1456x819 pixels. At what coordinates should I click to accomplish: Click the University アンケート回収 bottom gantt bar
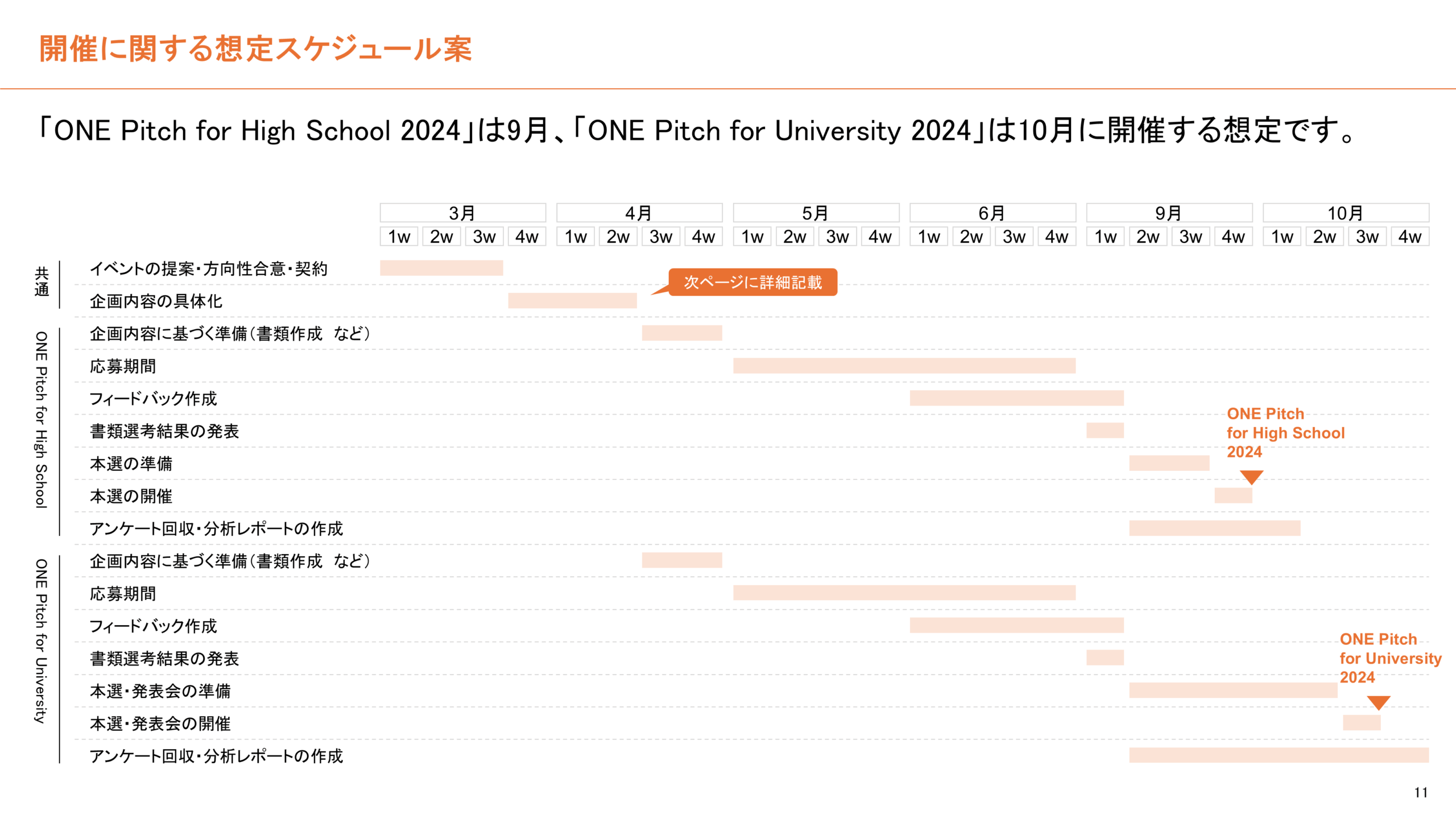pos(1279,755)
